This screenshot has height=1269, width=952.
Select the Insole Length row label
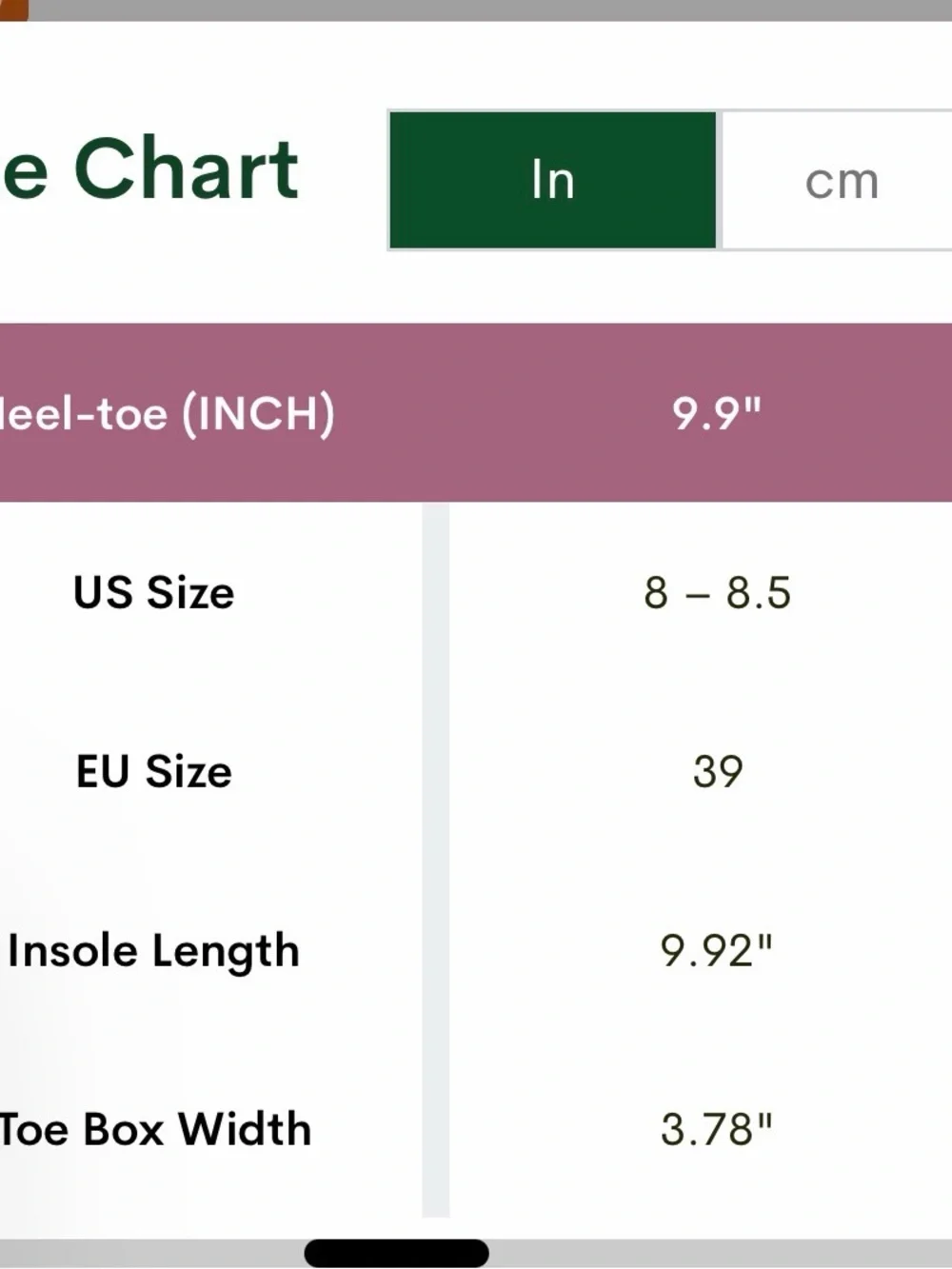click(x=153, y=951)
